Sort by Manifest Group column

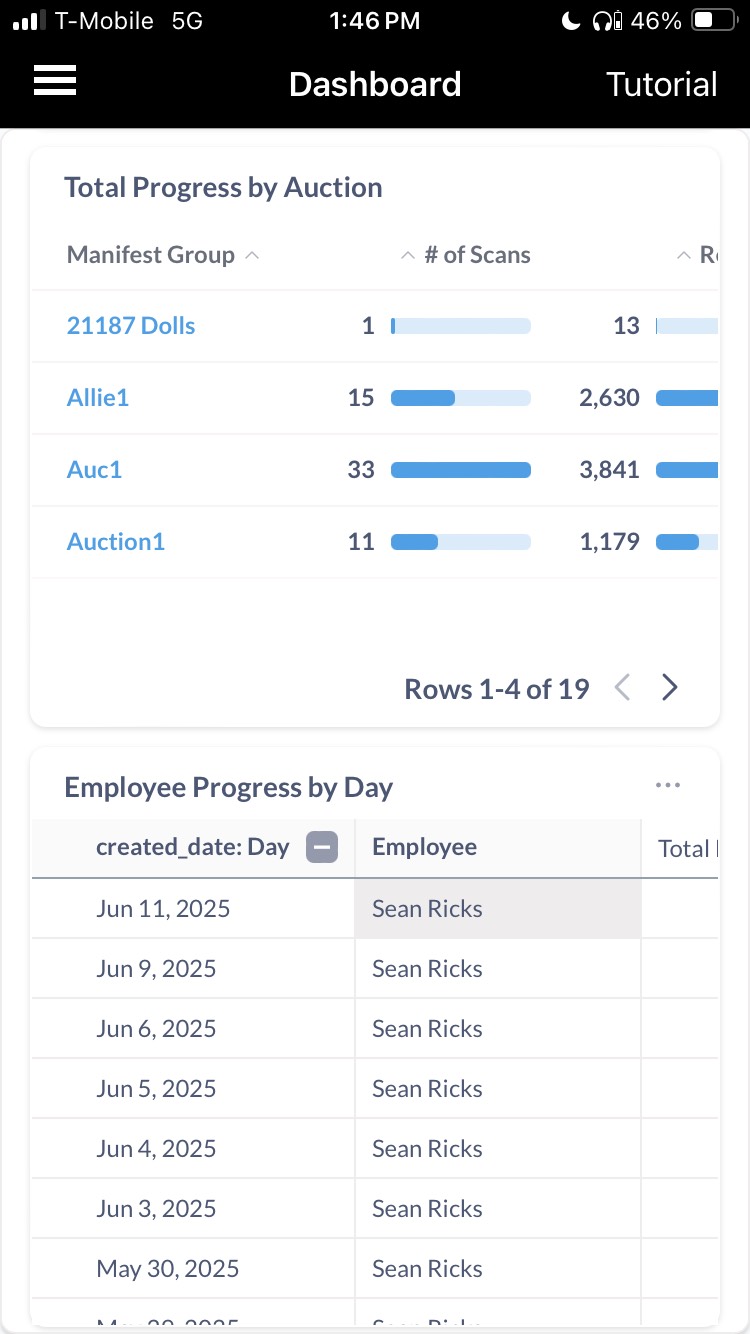coord(151,255)
